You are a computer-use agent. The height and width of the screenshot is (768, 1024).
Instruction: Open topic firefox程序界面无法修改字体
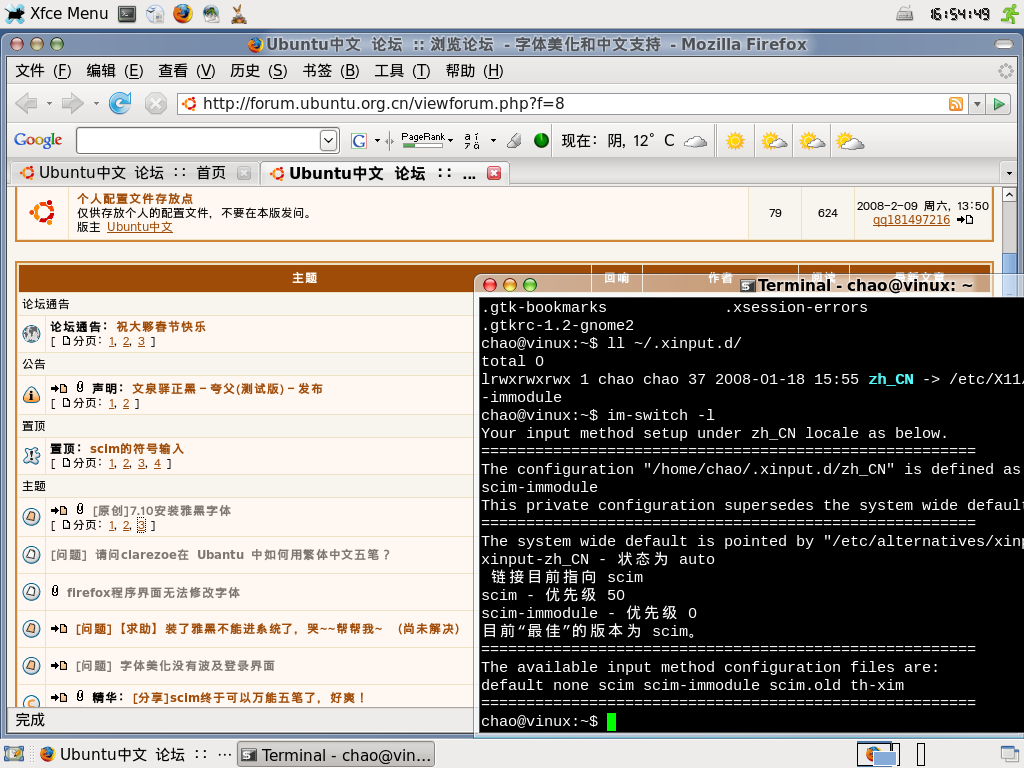(153, 592)
